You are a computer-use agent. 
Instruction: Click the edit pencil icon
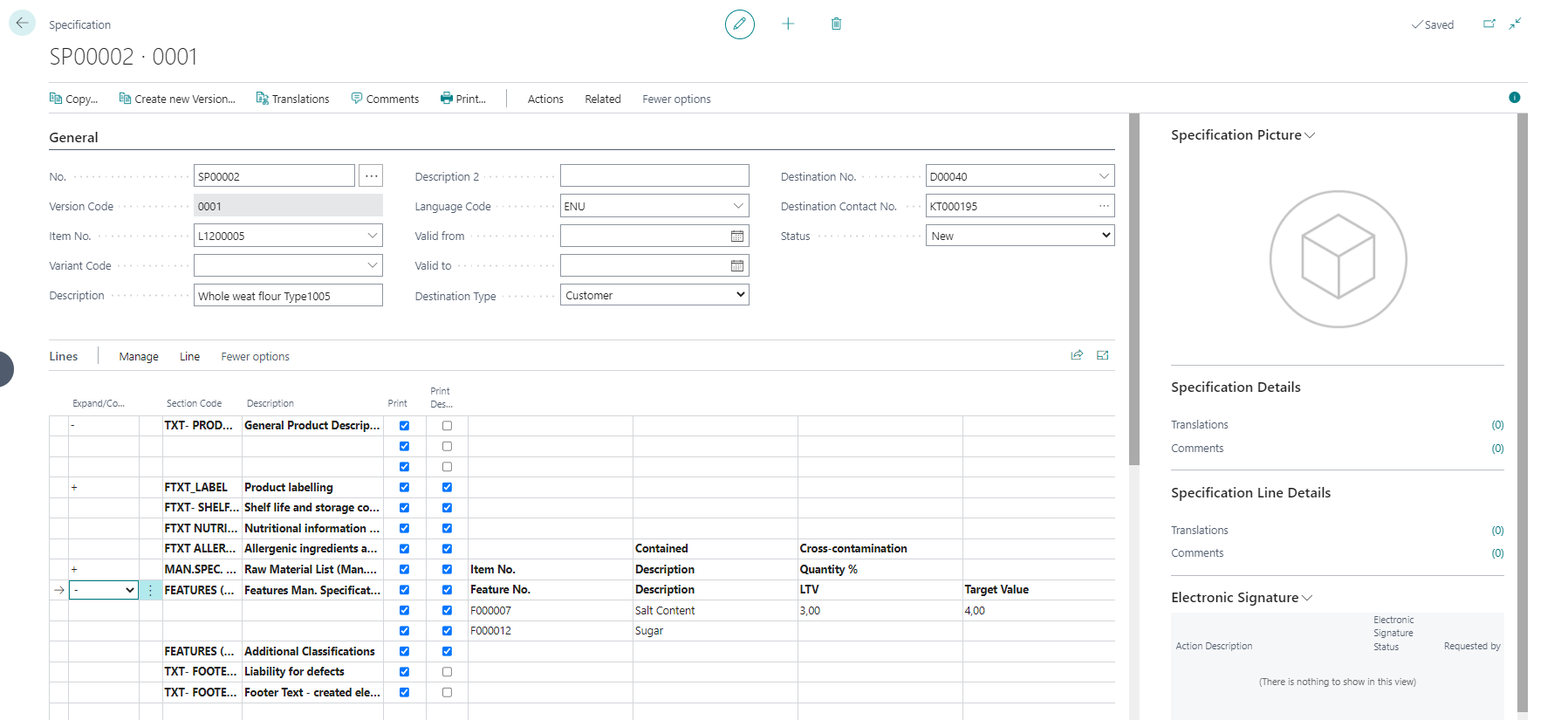pyautogui.click(x=739, y=24)
